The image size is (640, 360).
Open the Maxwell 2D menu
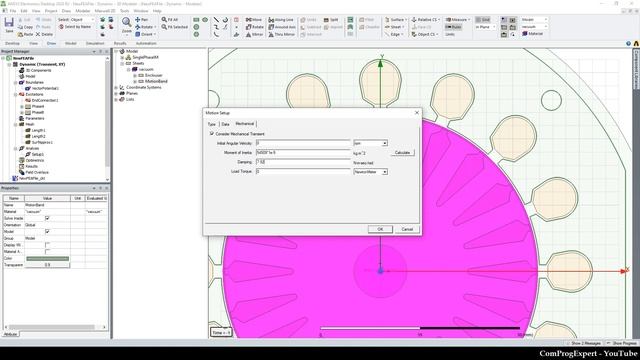[105, 11]
